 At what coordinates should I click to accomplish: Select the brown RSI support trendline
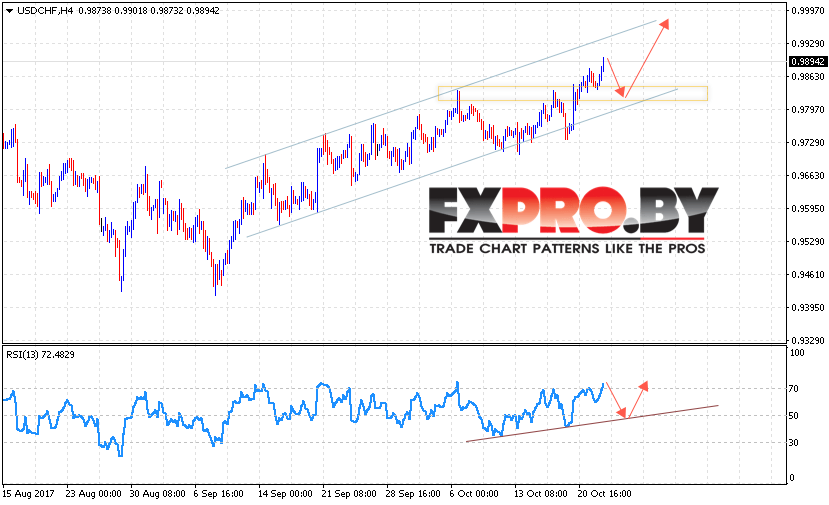point(592,423)
